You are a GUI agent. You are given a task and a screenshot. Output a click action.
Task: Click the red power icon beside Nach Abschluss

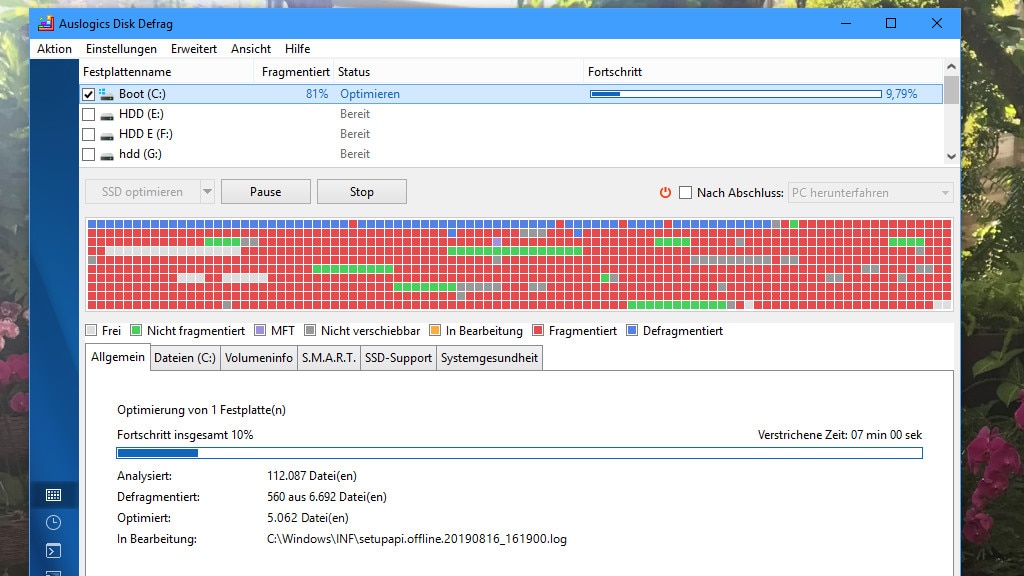click(x=665, y=193)
